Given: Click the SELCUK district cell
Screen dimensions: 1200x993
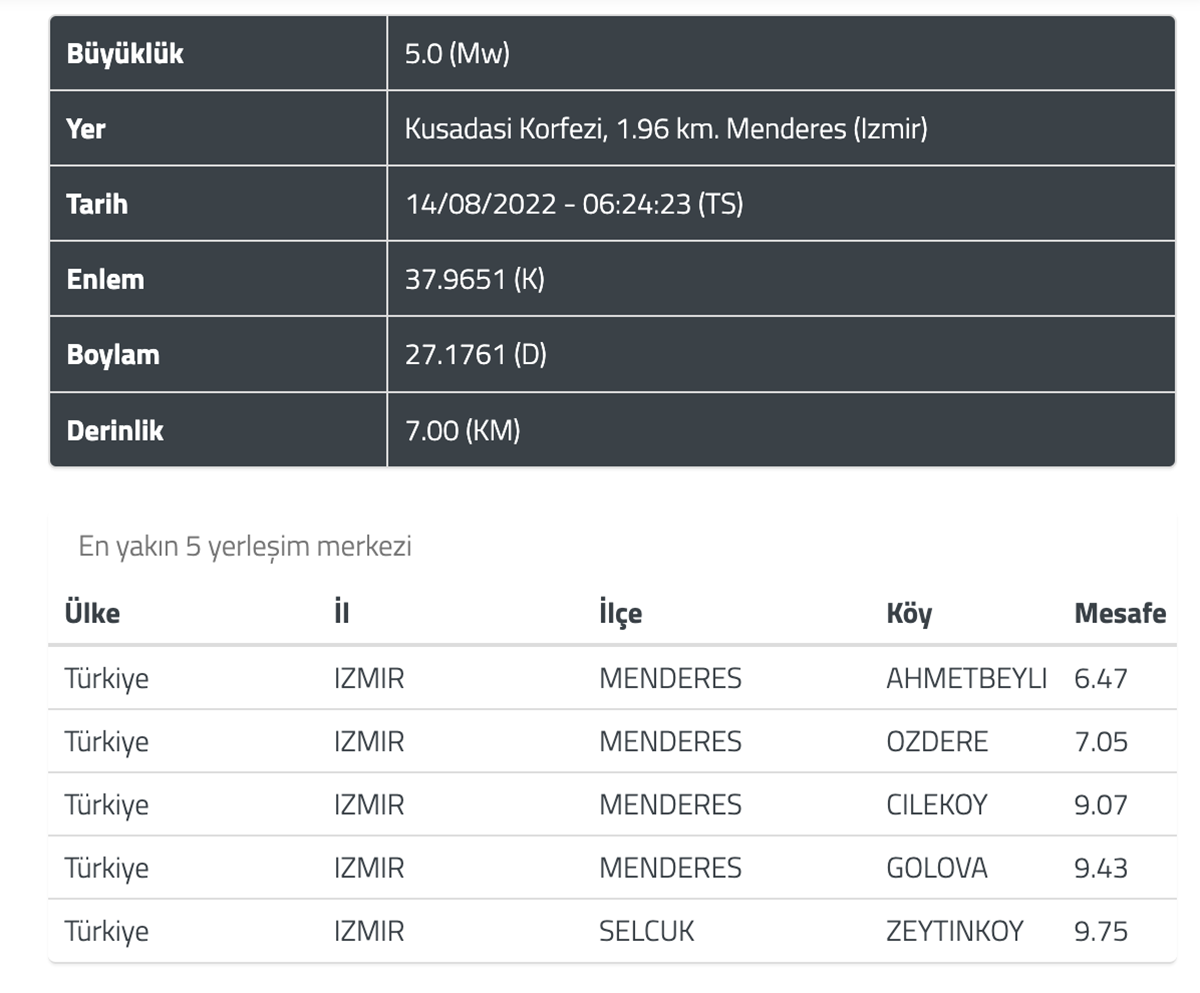Looking at the screenshot, I should pos(646,931).
